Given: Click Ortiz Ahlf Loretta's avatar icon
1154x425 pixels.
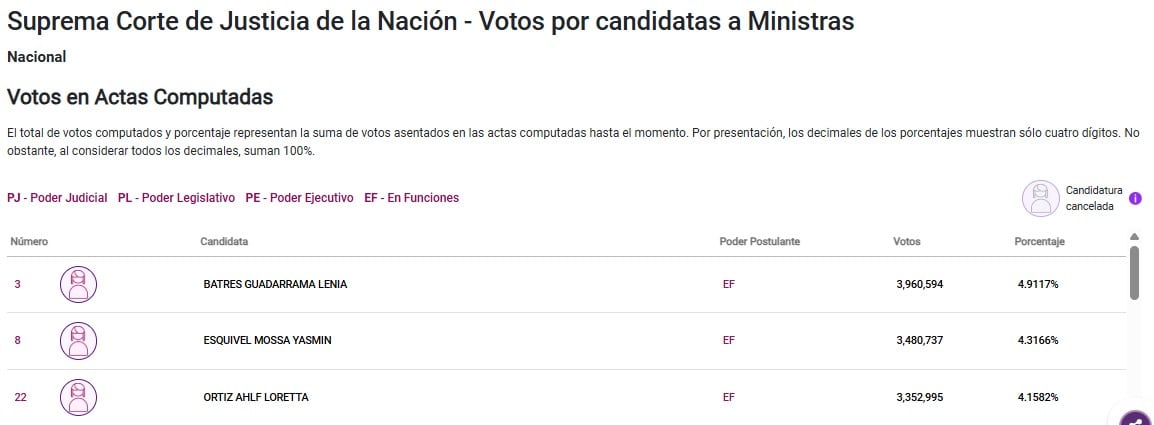Looking at the screenshot, I should [78, 397].
